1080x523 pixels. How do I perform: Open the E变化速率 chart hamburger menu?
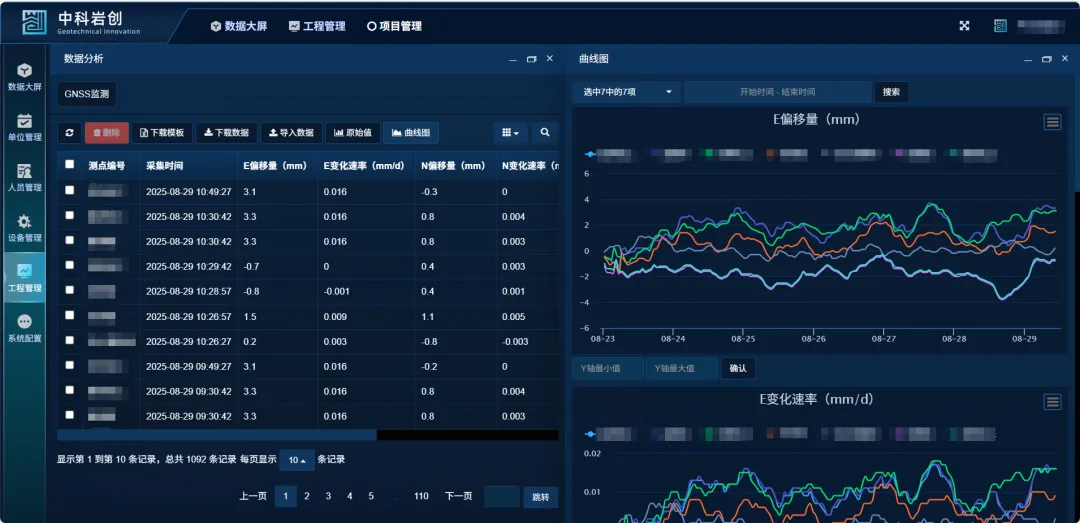click(1052, 402)
